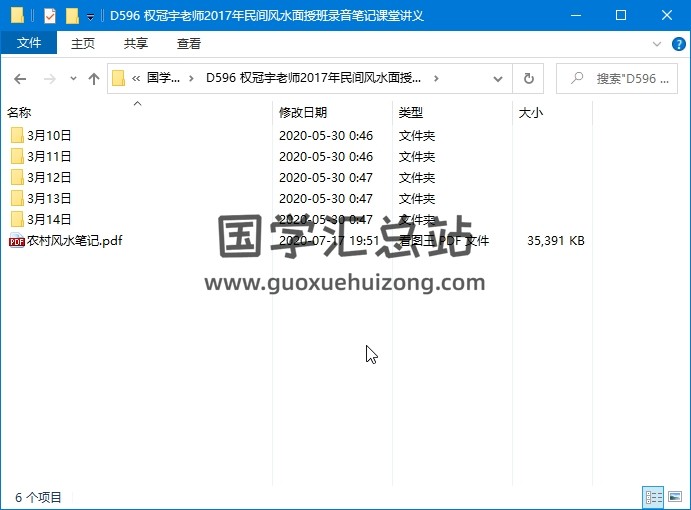Viewport: 691px width, 510px height.
Task: Expand the ribbon using the chevron
Action: tap(656, 44)
